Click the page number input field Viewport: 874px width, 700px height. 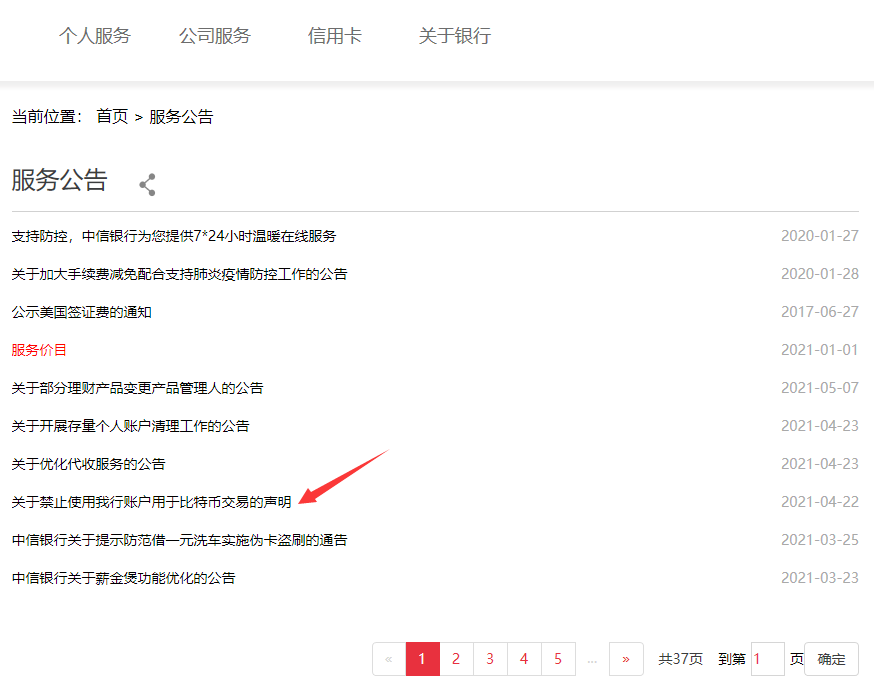click(x=768, y=659)
